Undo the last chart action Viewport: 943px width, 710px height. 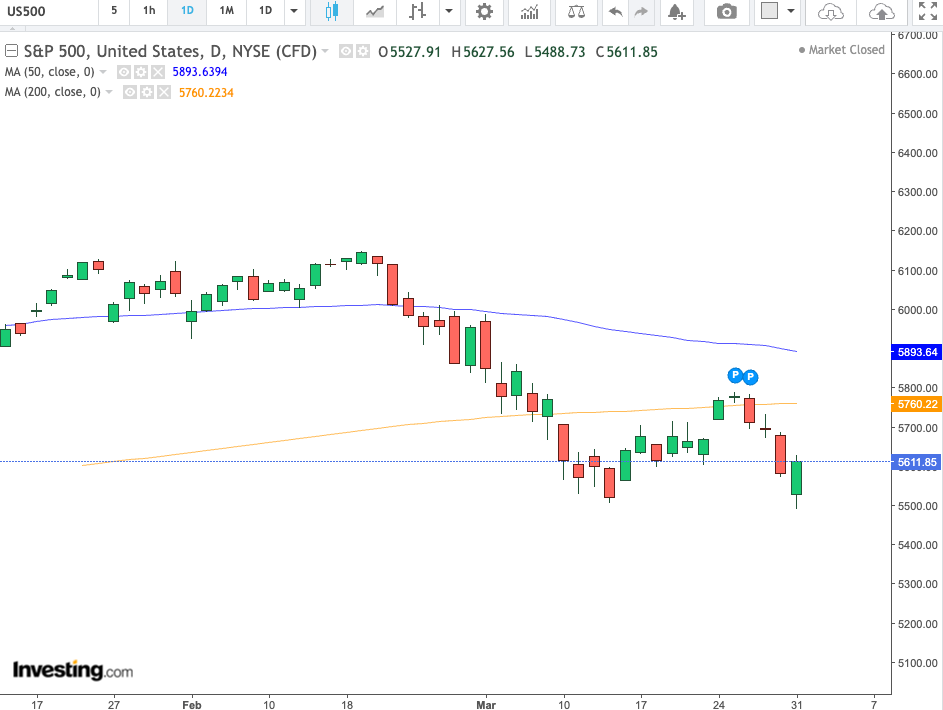(614, 13)
